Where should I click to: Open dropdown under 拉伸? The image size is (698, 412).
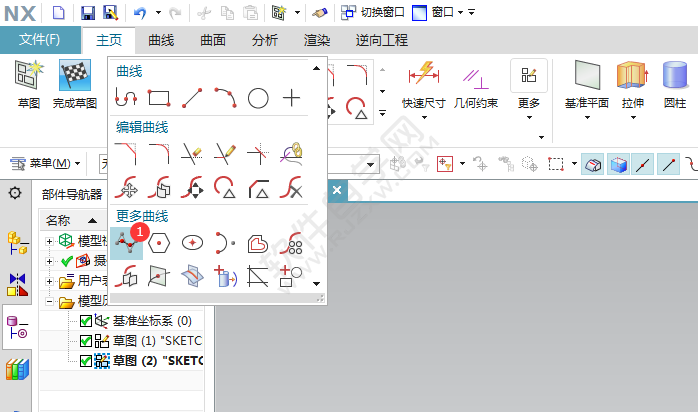[633, 117]
